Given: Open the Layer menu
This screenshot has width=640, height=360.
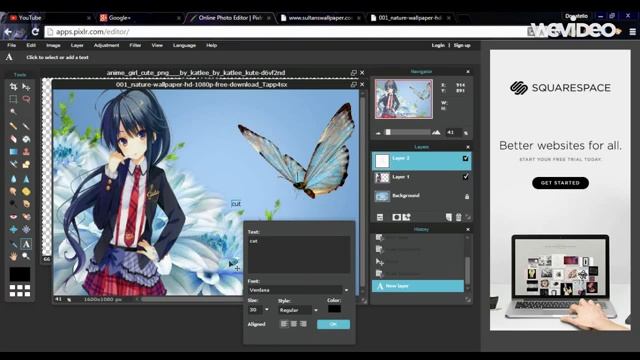Looking at the screenshot, I should click(77, 45).
